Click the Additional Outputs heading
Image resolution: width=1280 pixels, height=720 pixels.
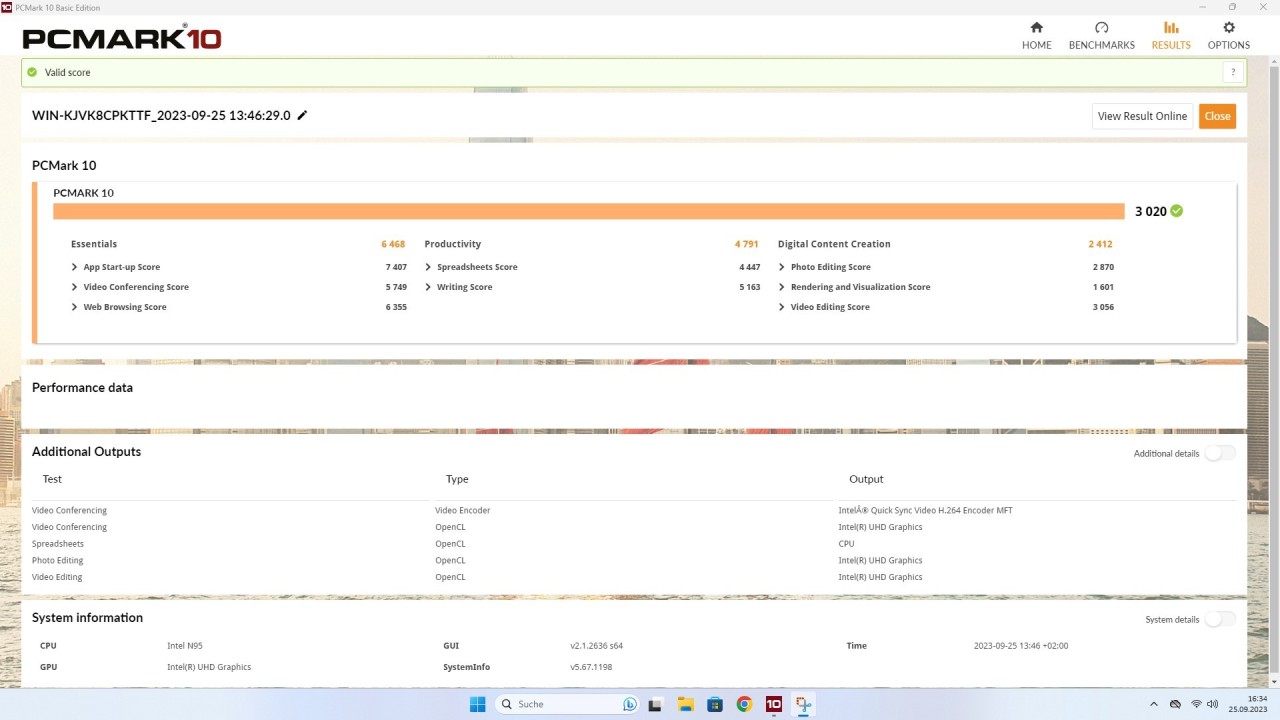click(x=86, y=452)
